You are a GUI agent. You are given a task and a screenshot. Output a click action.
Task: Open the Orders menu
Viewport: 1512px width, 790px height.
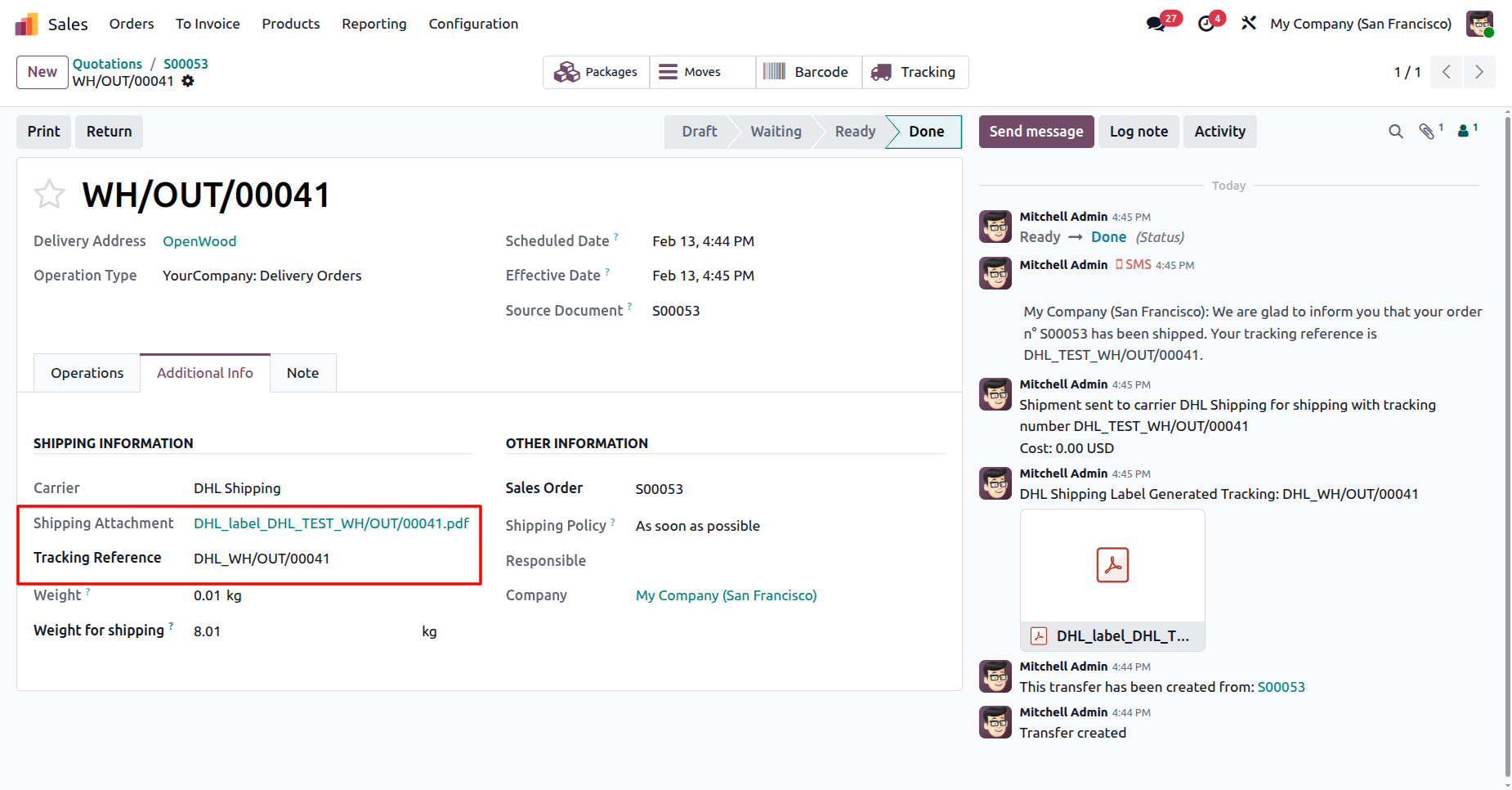(x=132, y=24)
